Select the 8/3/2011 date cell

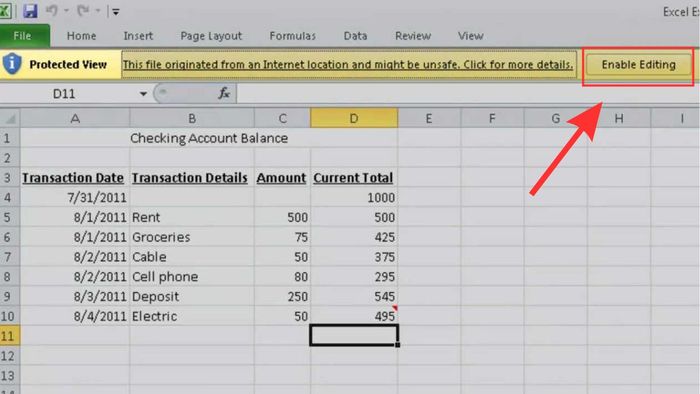(75, 296)
